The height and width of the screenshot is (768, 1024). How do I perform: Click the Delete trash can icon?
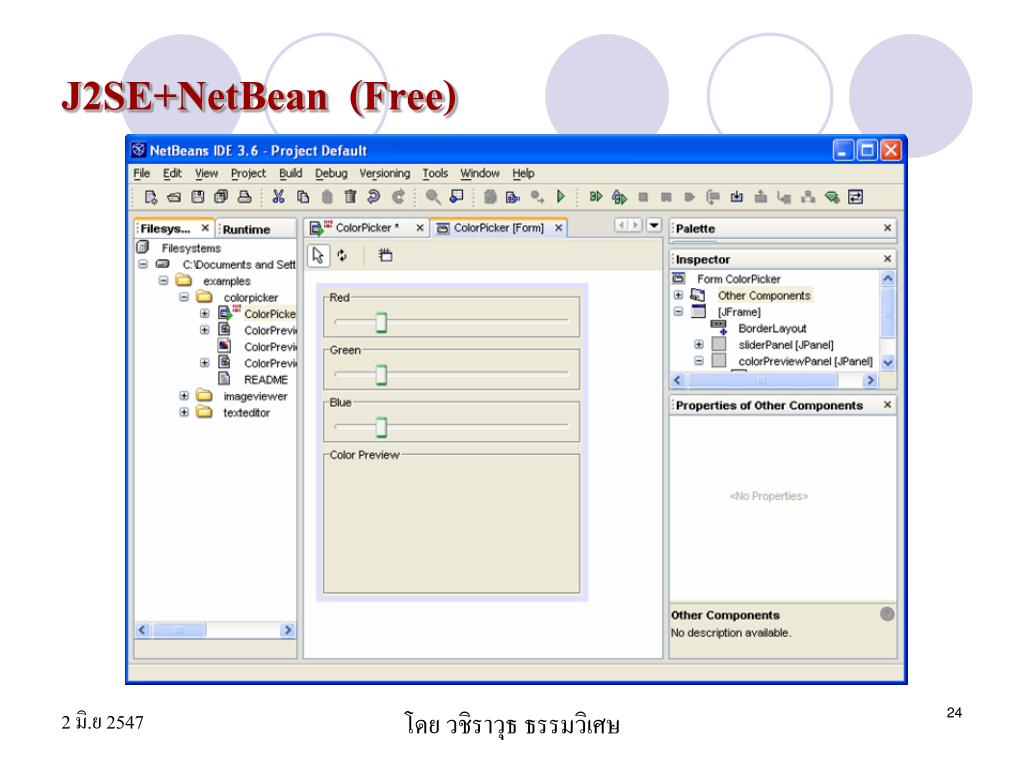tap(351, 197)
